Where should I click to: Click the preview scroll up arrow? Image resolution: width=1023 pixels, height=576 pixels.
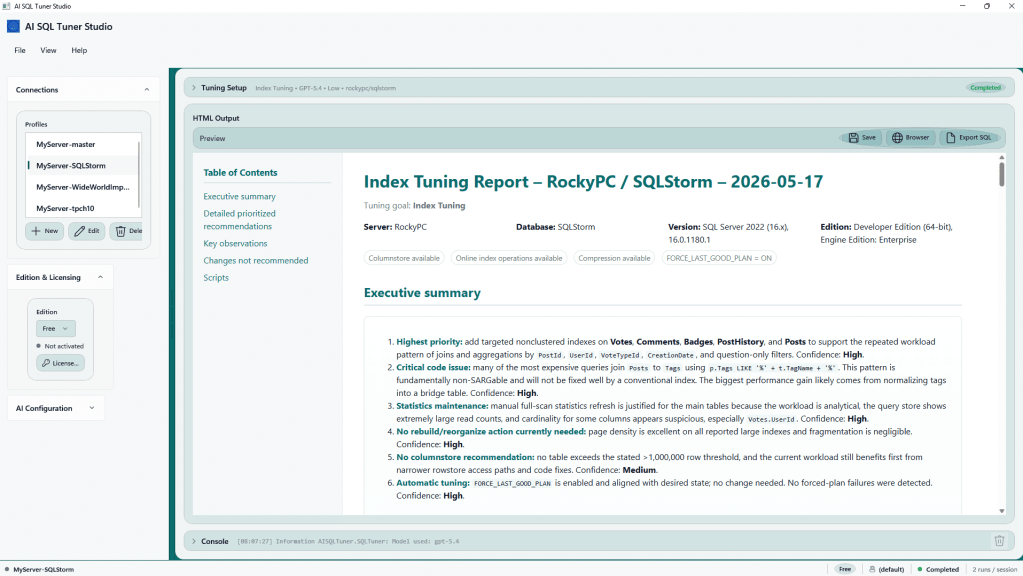1001,157
